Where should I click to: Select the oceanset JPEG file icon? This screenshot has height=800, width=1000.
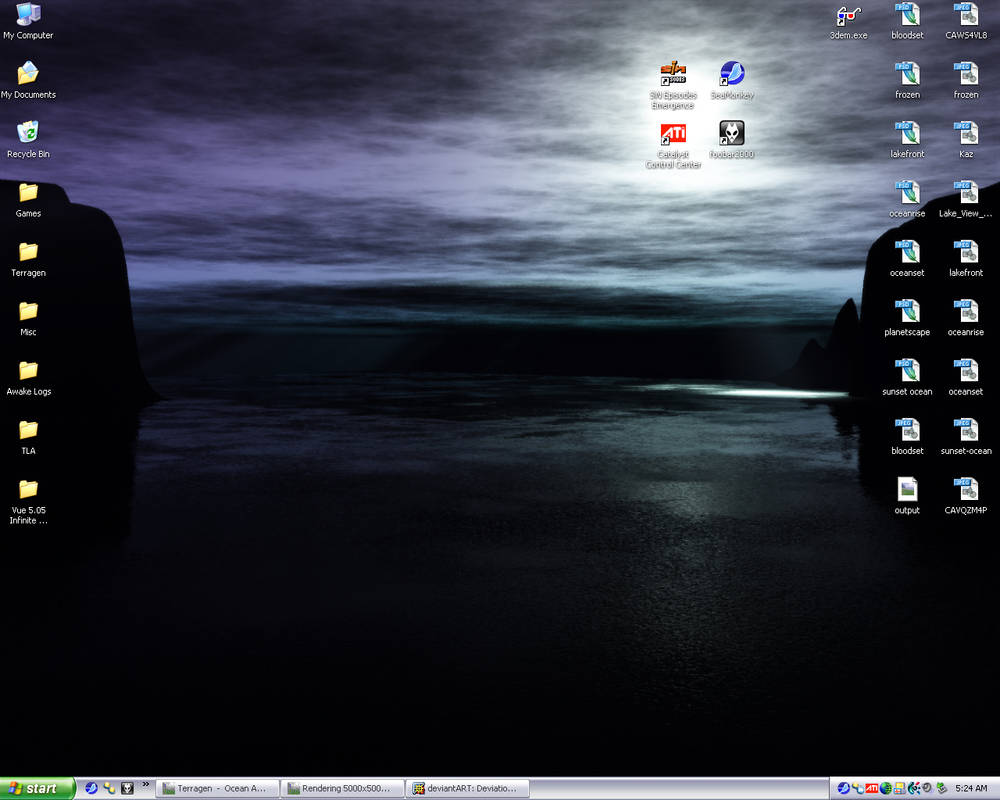point(966,377)
